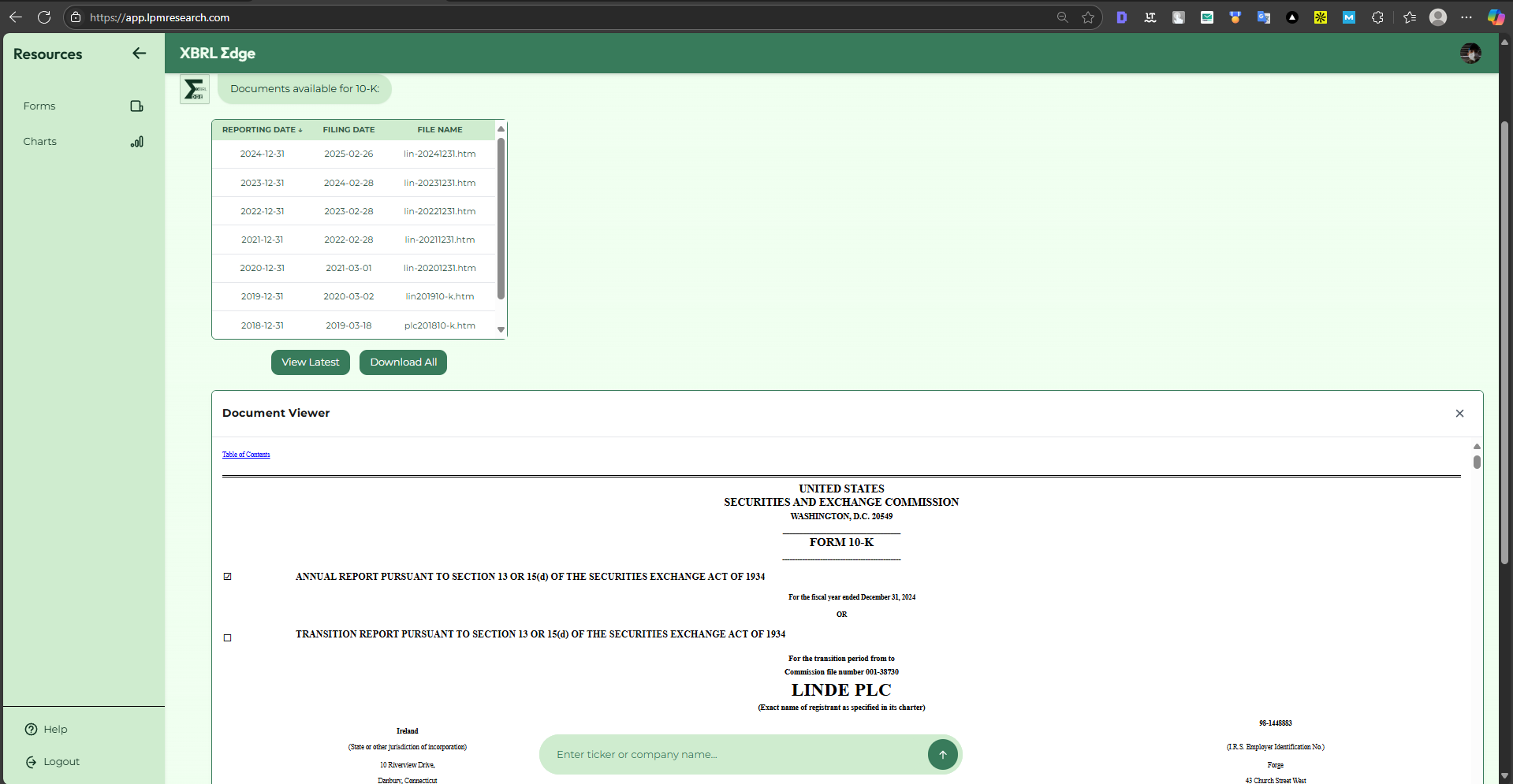1513x784 pixels.
Task: Click documents table scroll-down arrow
Action: click(501, 330)
